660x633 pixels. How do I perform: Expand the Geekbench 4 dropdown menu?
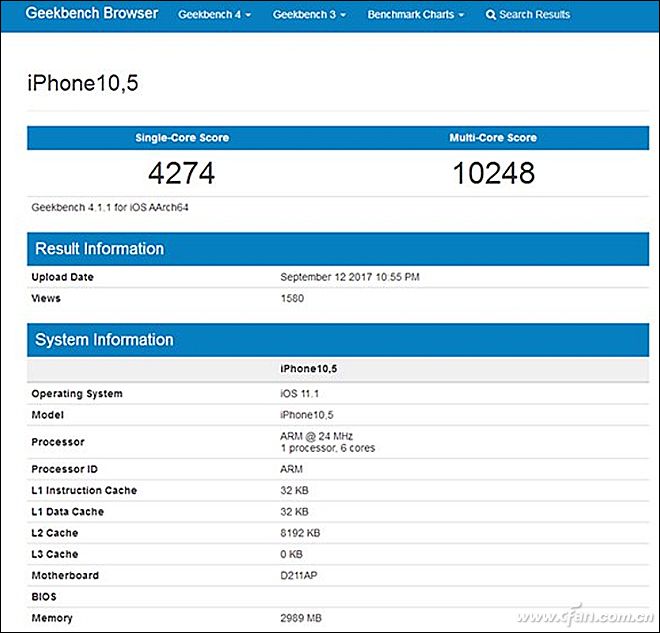coord(215,15)
